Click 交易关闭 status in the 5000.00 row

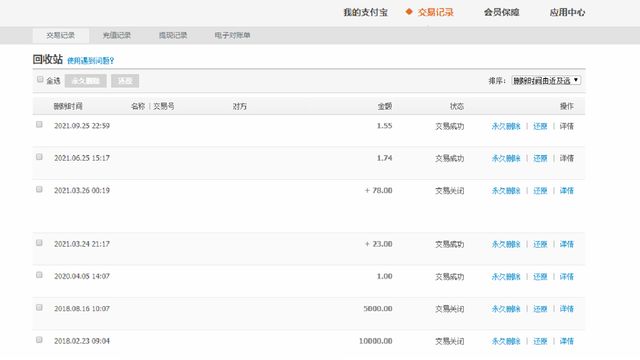pos(449,309)
